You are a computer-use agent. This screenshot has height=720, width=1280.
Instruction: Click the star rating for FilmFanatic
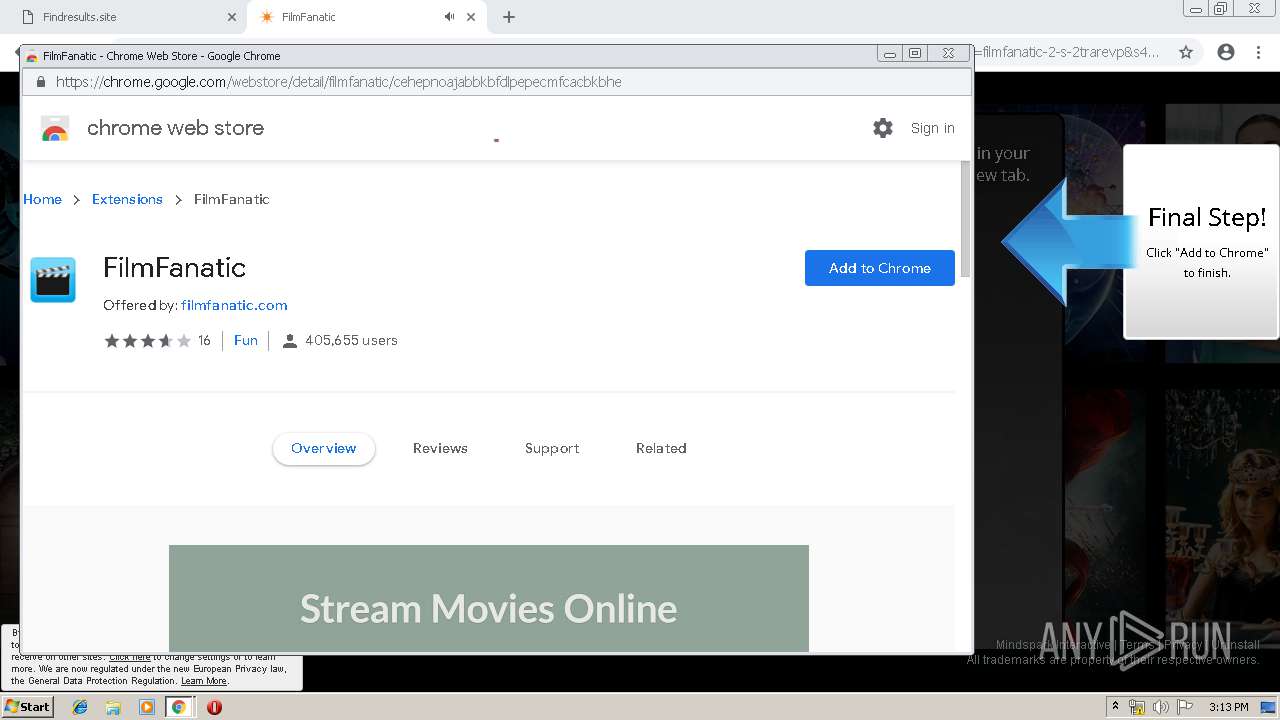pyautogui.click(x=147, y=341)
